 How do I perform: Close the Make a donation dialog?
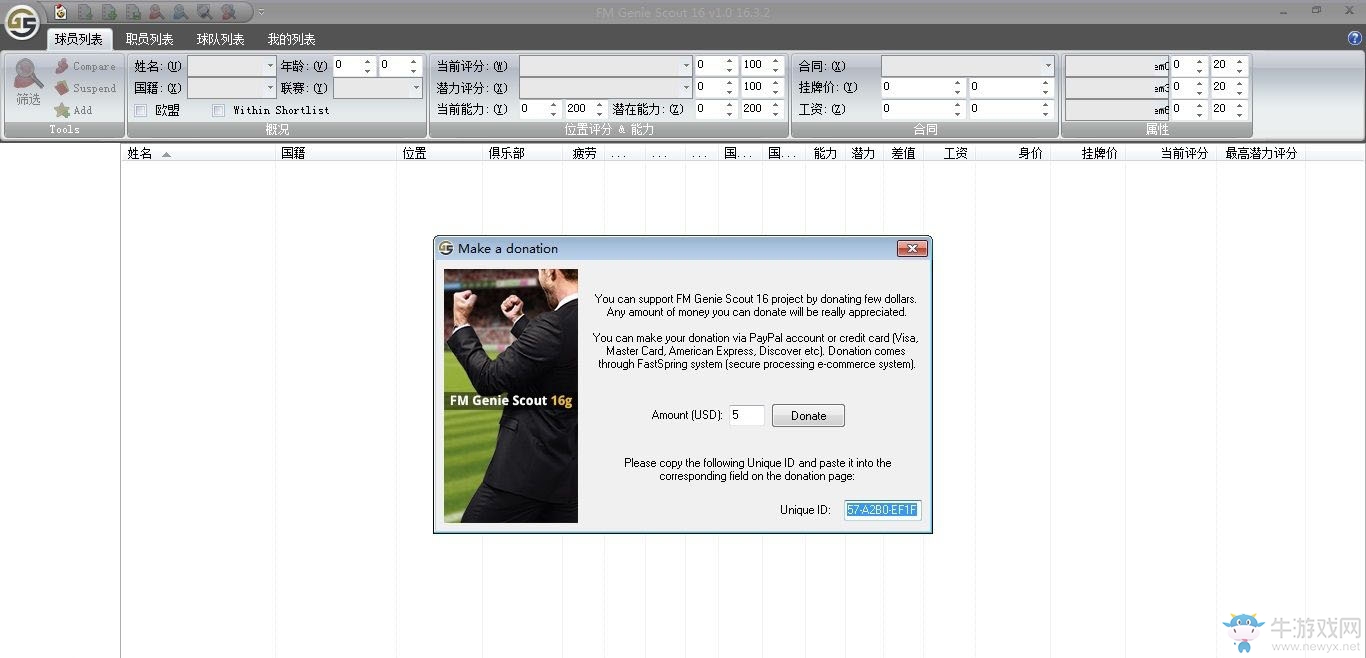(911, 249)
